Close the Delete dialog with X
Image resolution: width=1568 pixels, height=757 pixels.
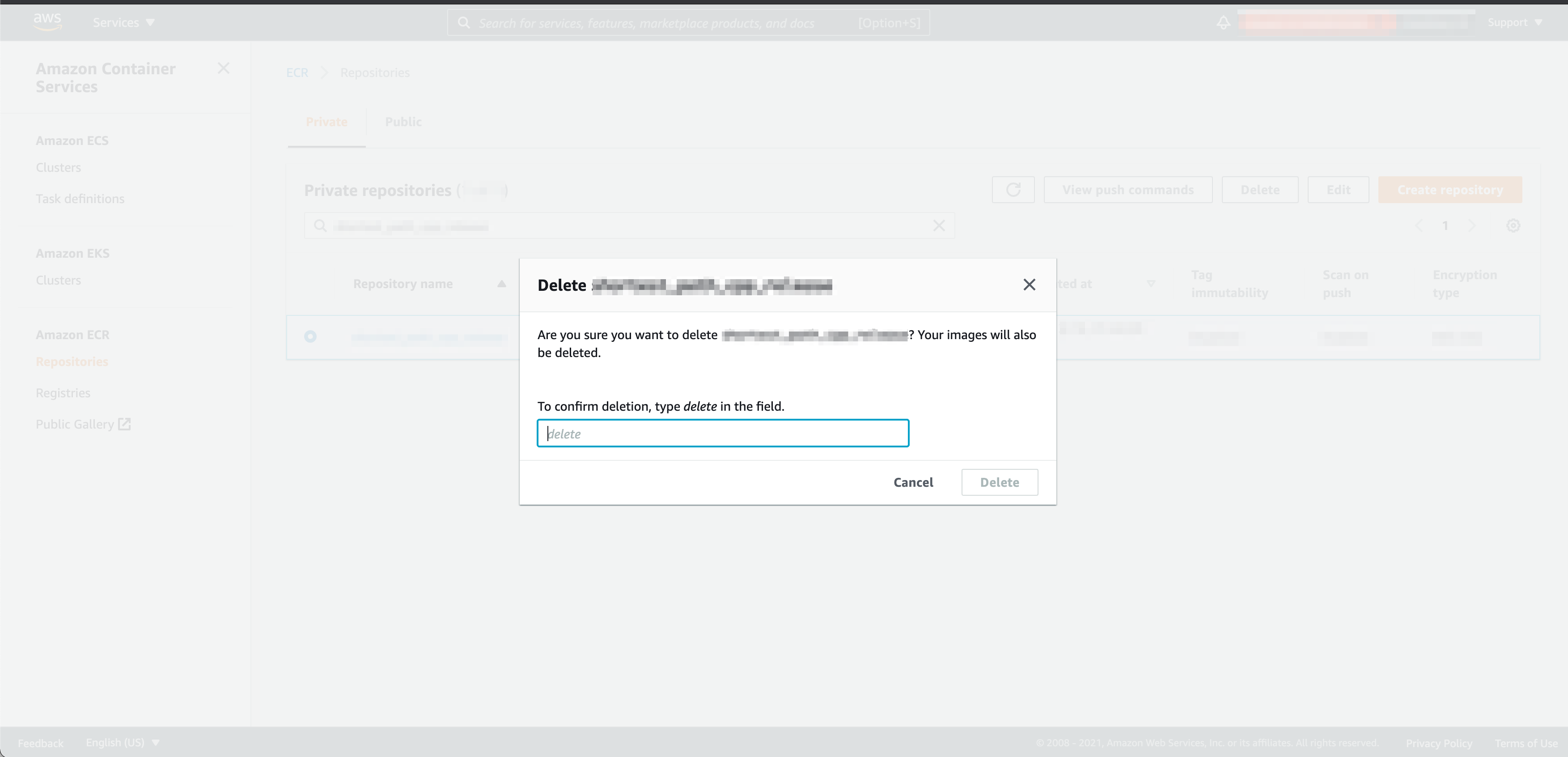coord(1029,285)
